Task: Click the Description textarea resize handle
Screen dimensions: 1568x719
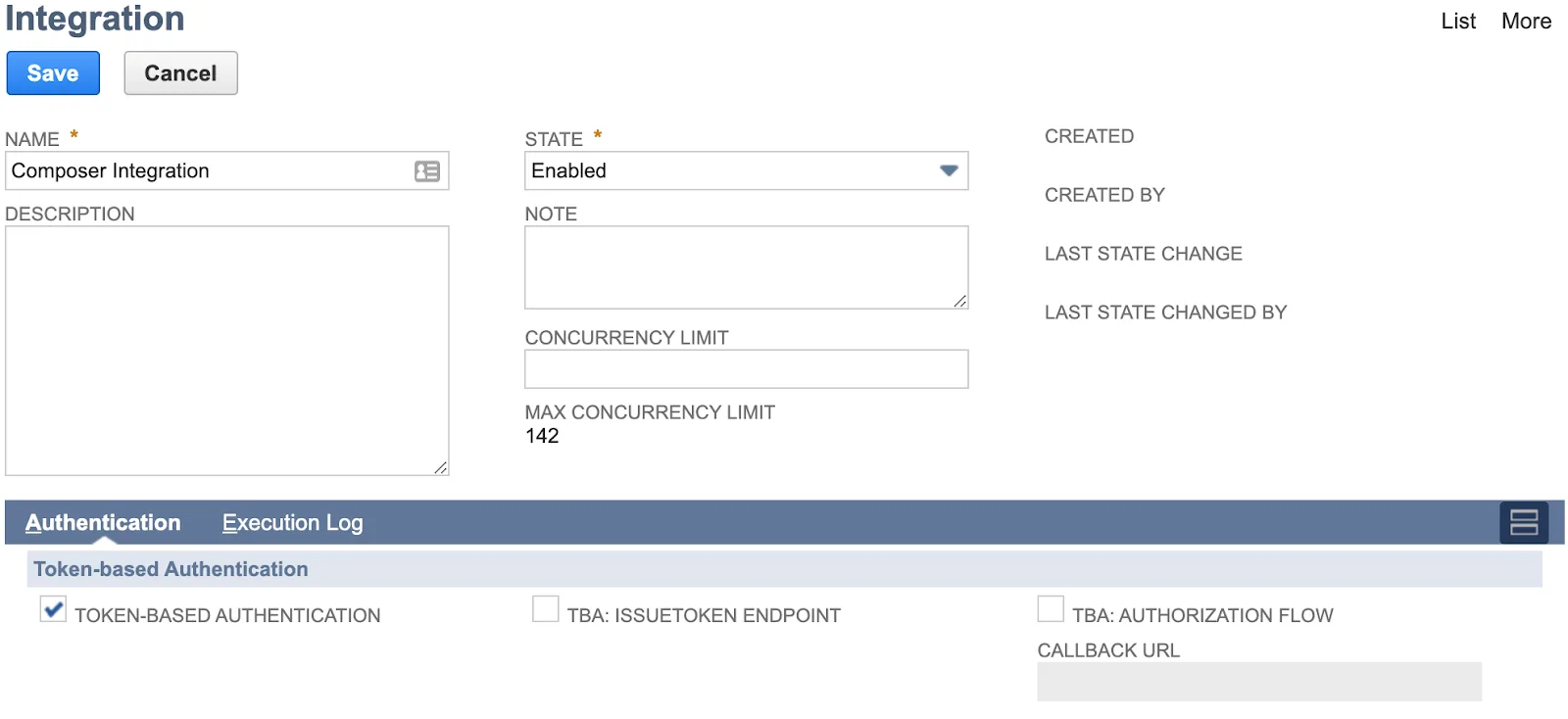Action: (x=442, y=469)
